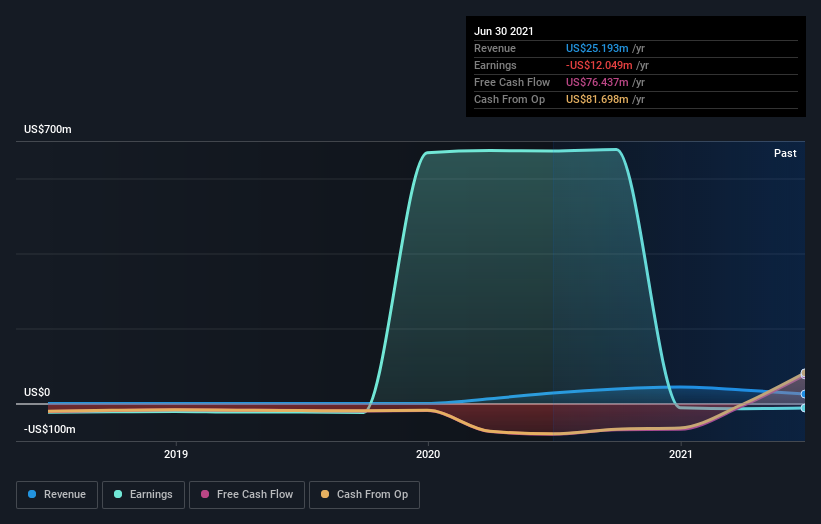The image size is (821, 524).
Task: Click the blue Revenue endpoint marker
Action: (804, 394)
